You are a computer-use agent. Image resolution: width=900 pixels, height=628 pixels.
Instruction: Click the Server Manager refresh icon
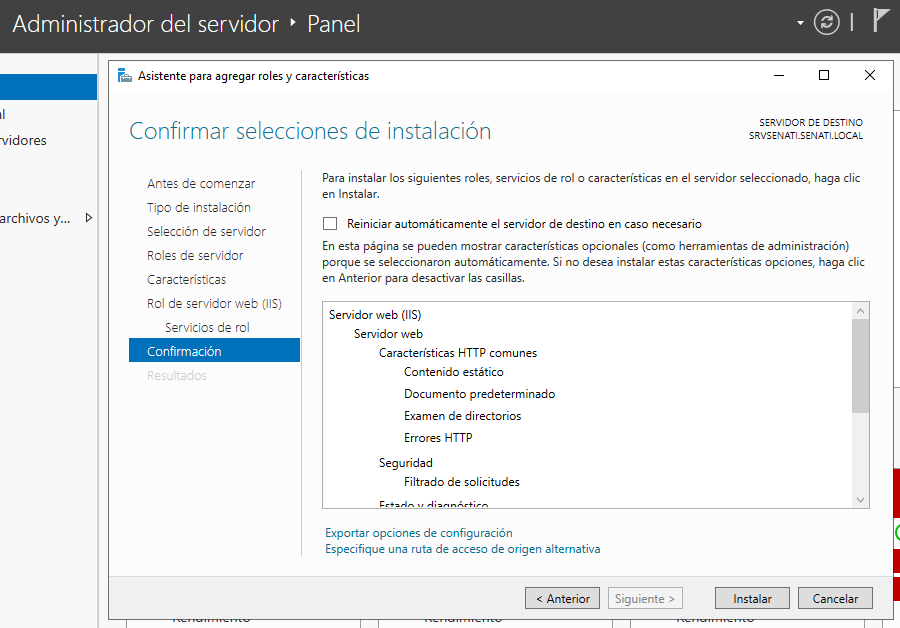[x=827, y=23]
